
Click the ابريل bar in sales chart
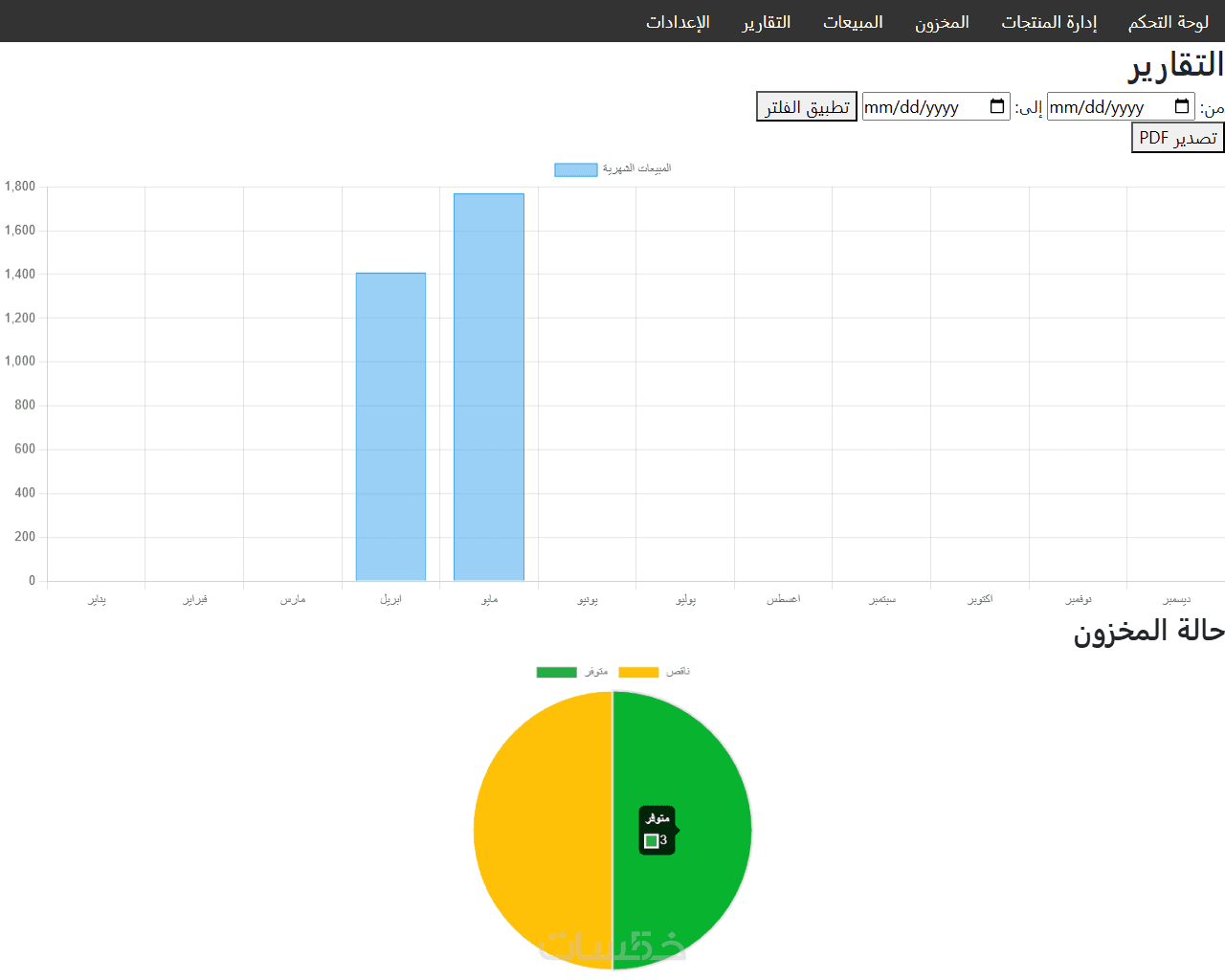[390, 427]
